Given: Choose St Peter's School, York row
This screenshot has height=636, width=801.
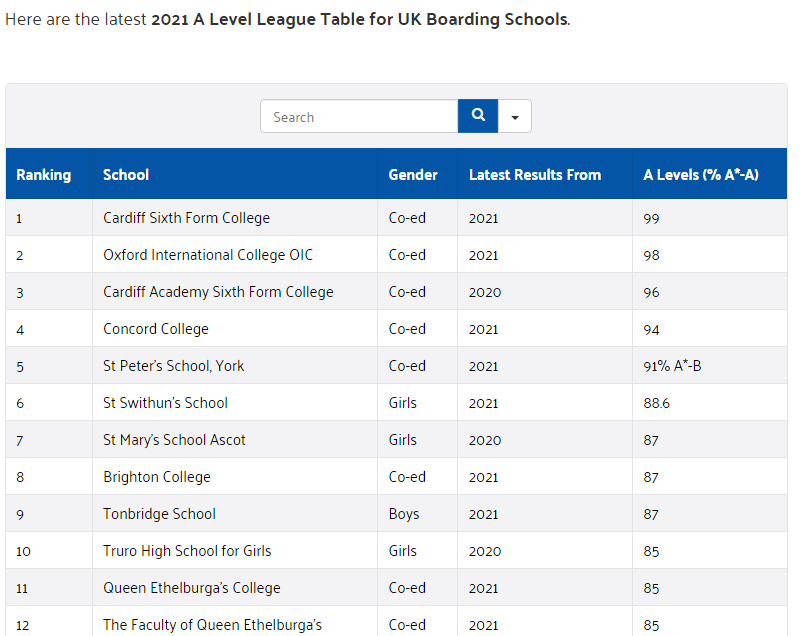Looking at the screenshot, I should (173, 366).
